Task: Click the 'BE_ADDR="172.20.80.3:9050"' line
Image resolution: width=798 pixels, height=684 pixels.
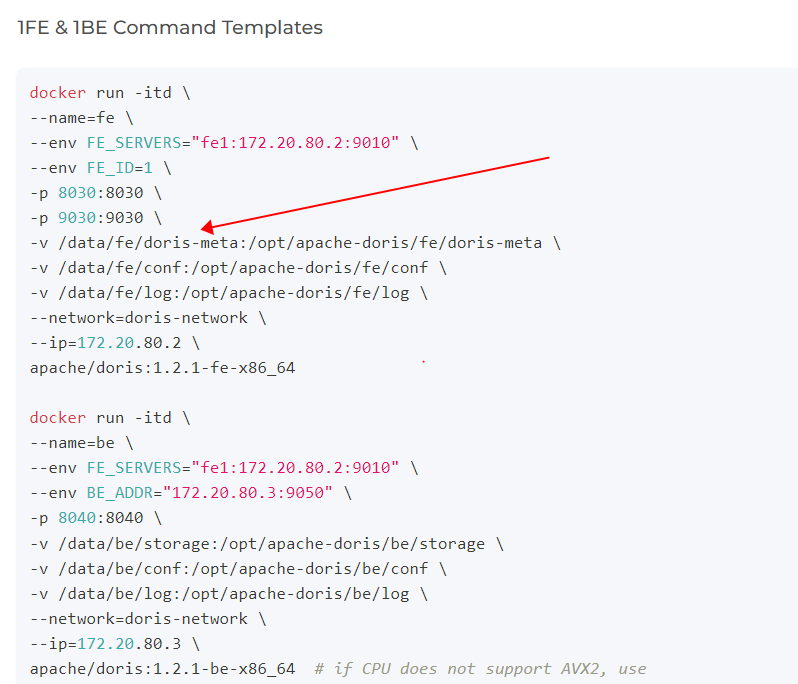Action: 190,493
